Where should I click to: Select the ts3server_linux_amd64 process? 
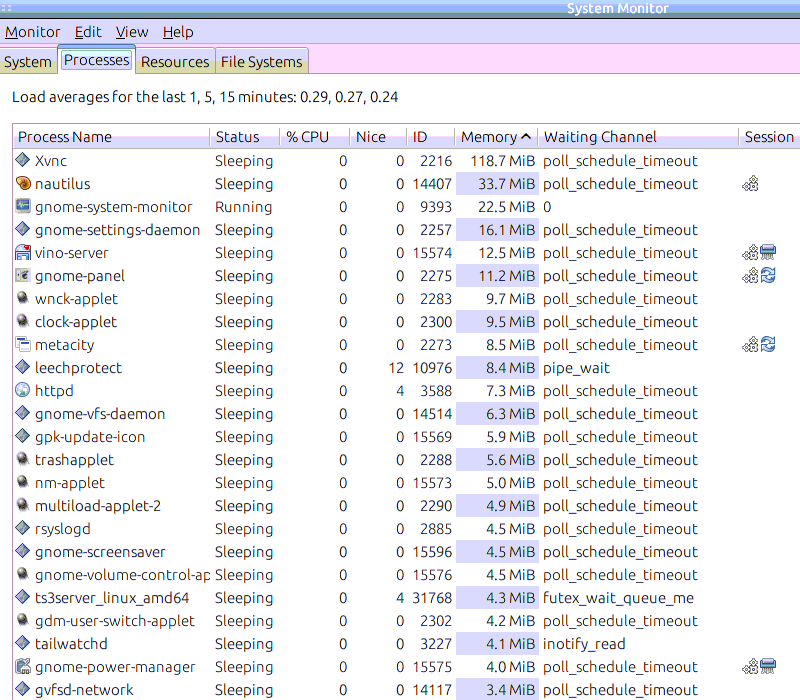point(112,598)
